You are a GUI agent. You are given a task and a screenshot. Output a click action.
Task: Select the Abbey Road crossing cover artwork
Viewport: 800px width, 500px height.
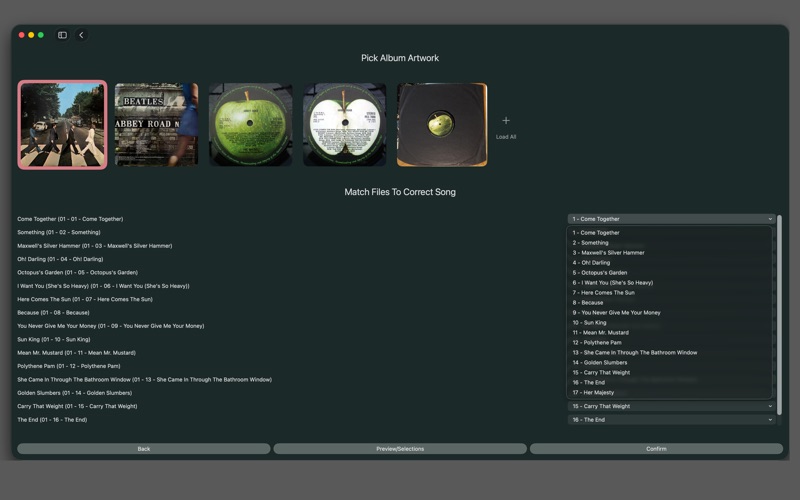62,124
